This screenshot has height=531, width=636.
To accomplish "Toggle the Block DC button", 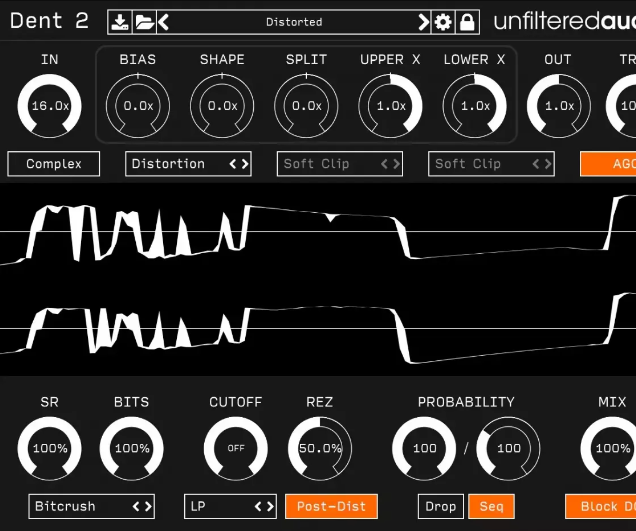I will [601, 506].
